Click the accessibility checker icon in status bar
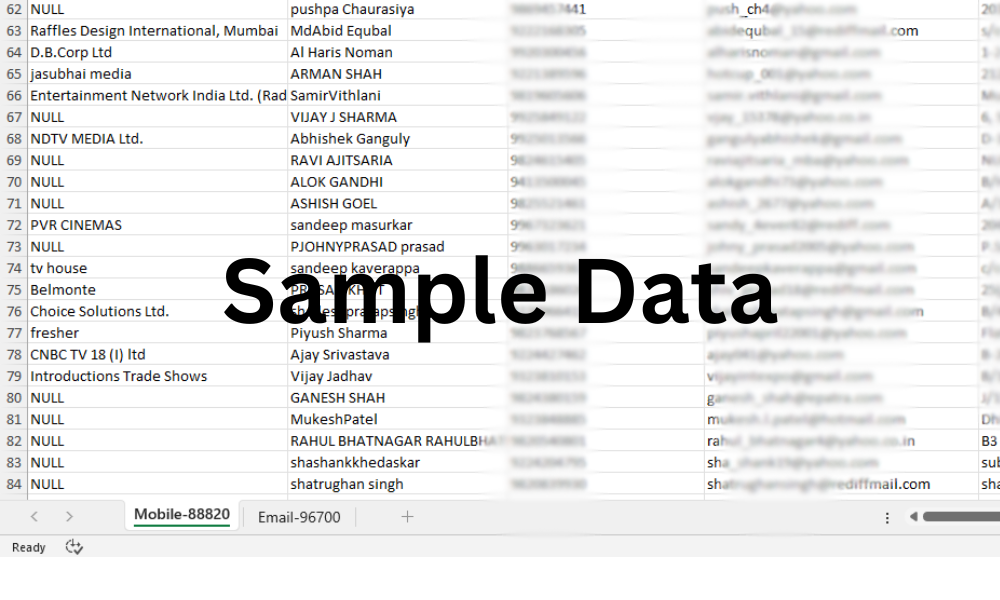Image resolution: width=1000 pixels, height=600 pixels. click(x=74, y=547)
